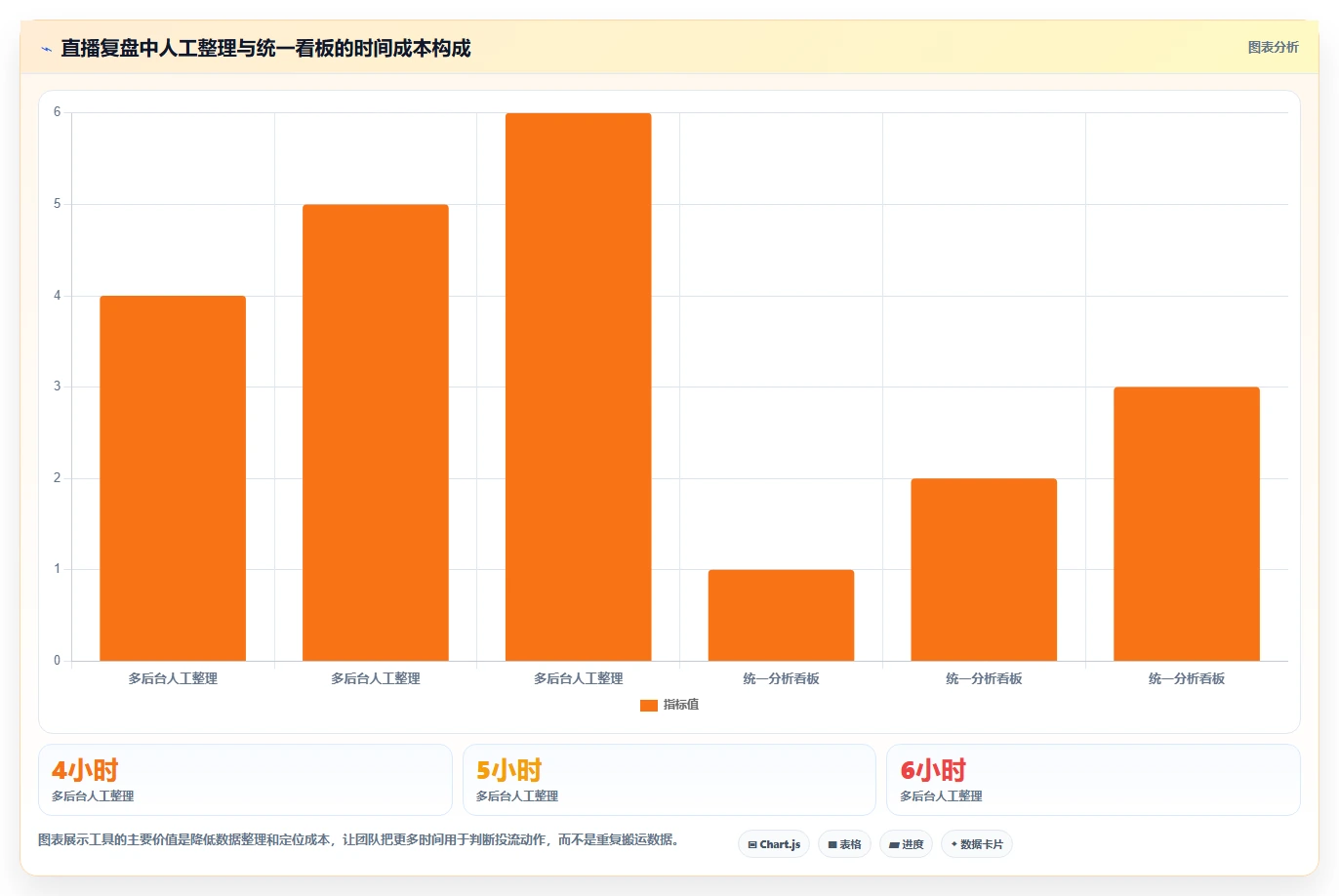Click the 图表分析 label in the header

click(x=1274, y=47)
